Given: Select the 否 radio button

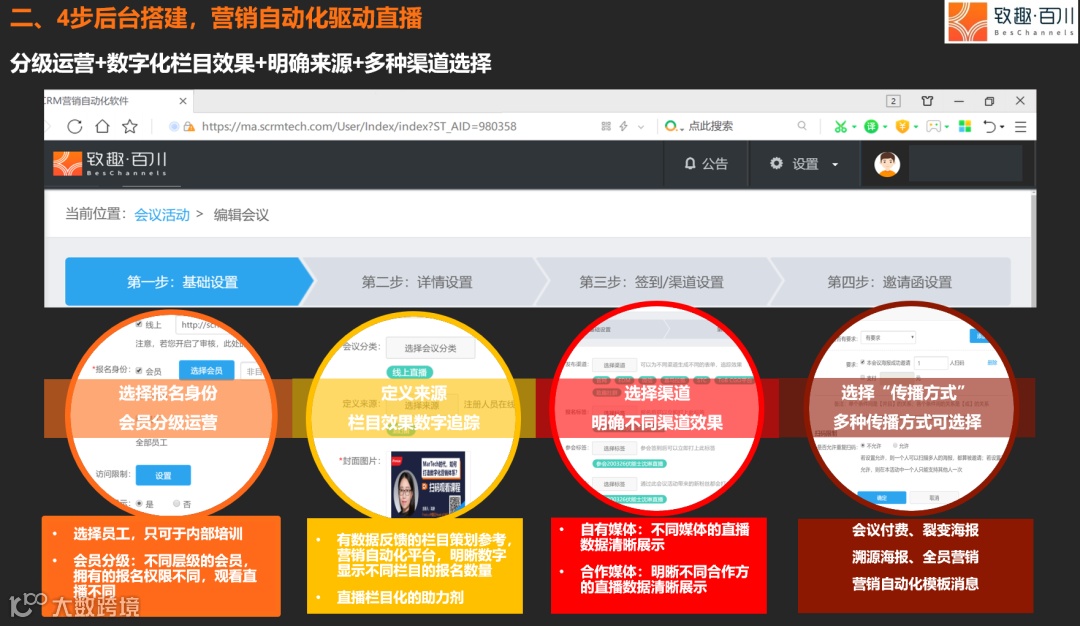Looking at the screenshot, I should click(x=176, y=503).
